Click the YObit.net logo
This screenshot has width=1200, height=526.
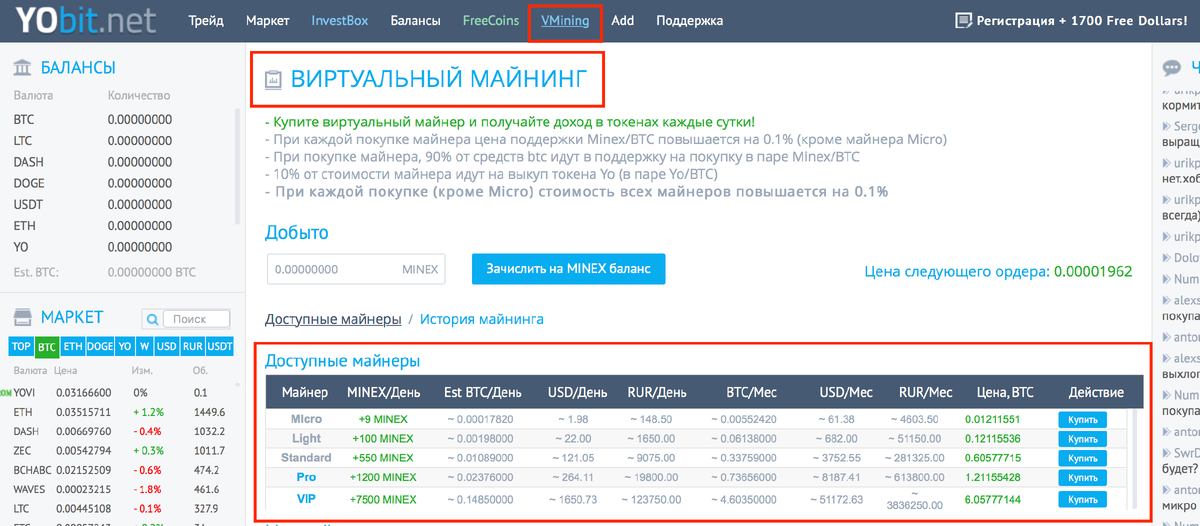tap(84, 21)
